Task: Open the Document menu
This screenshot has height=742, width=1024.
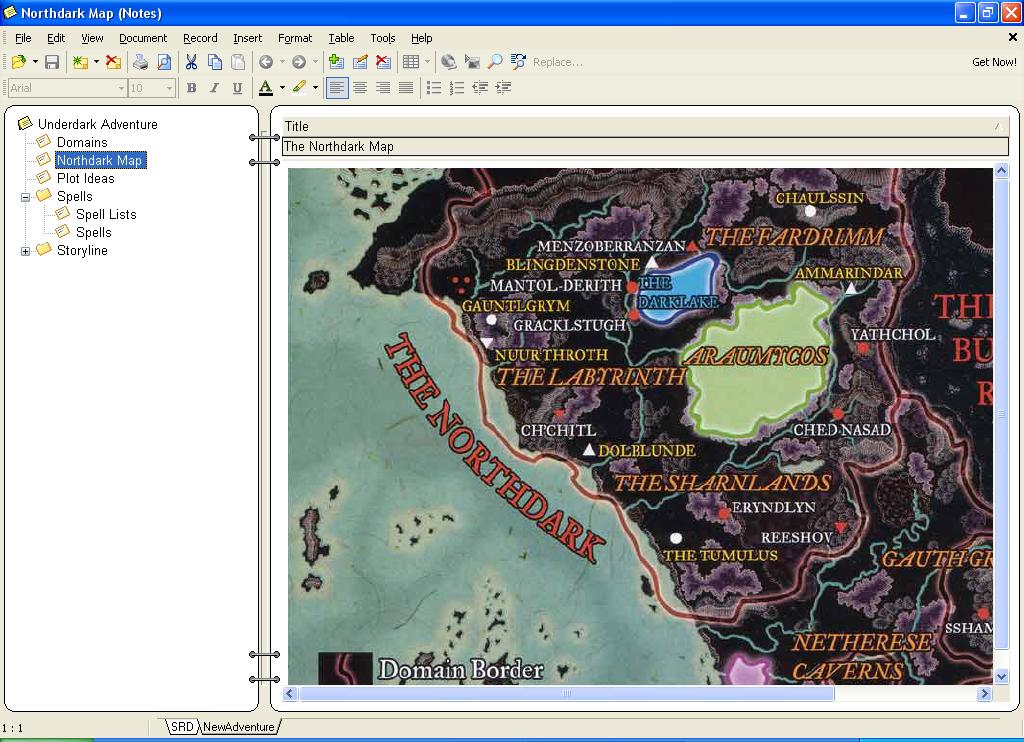Action: (143, 38)
